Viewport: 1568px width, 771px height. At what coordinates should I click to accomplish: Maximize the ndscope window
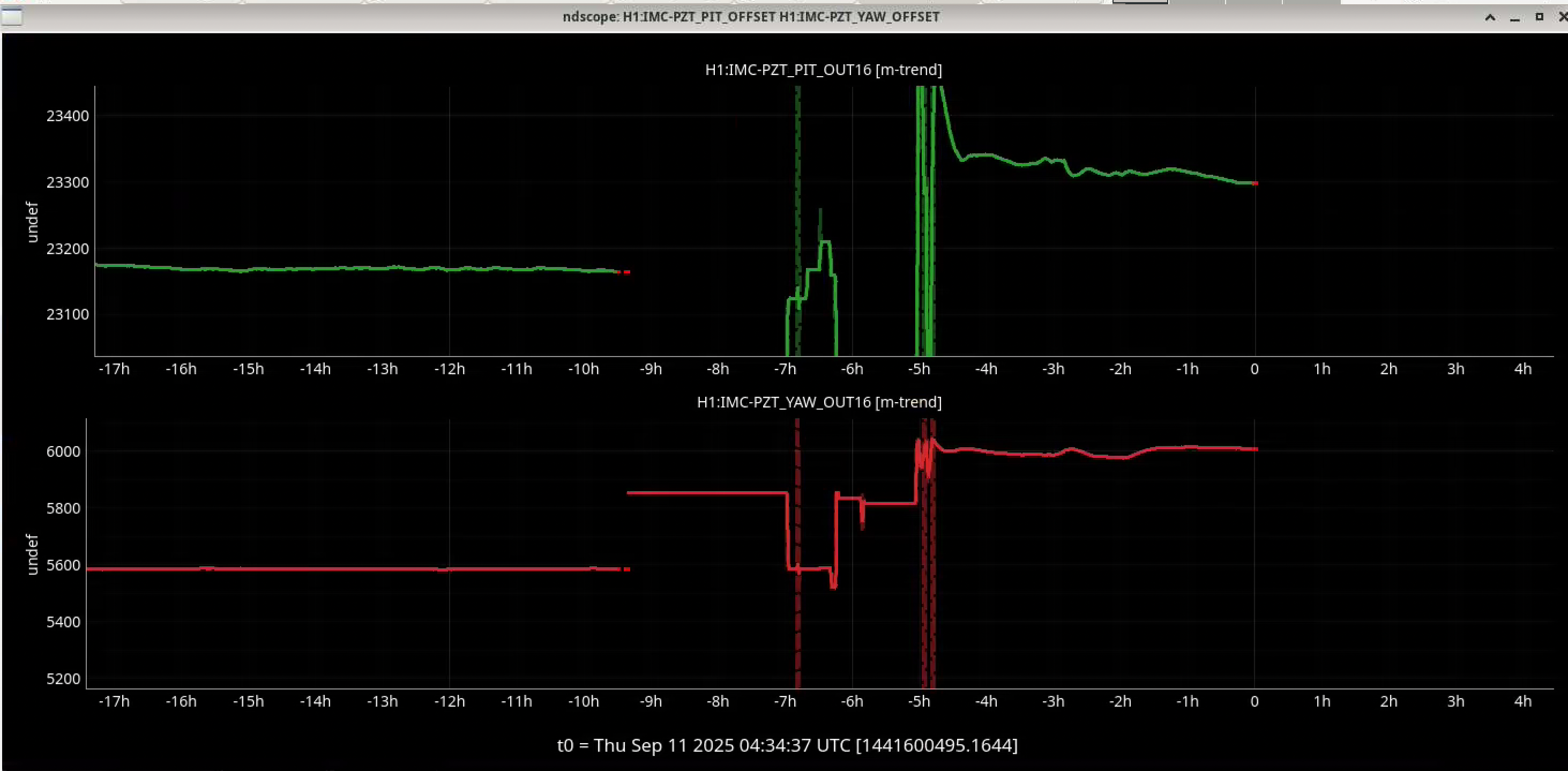coord(1540,17)
